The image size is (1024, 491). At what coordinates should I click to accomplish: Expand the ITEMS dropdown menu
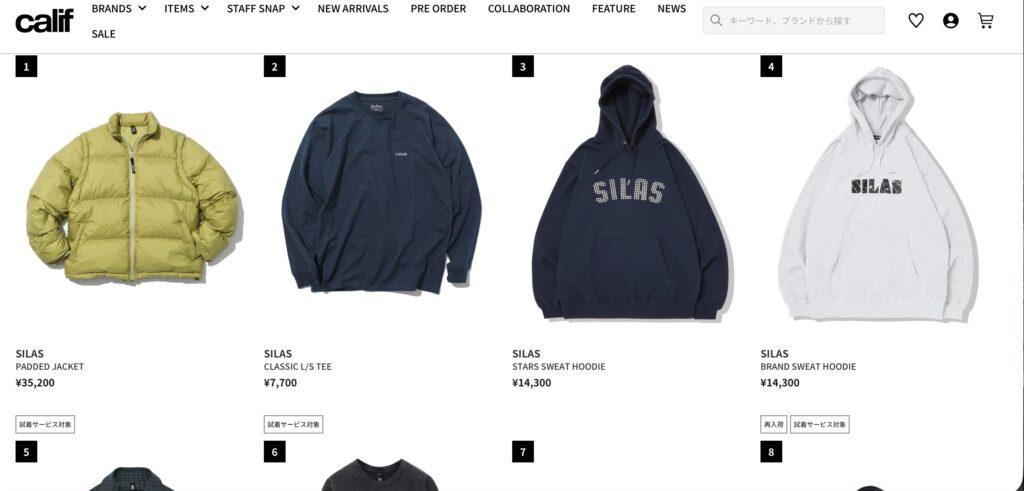pos(187,8)
